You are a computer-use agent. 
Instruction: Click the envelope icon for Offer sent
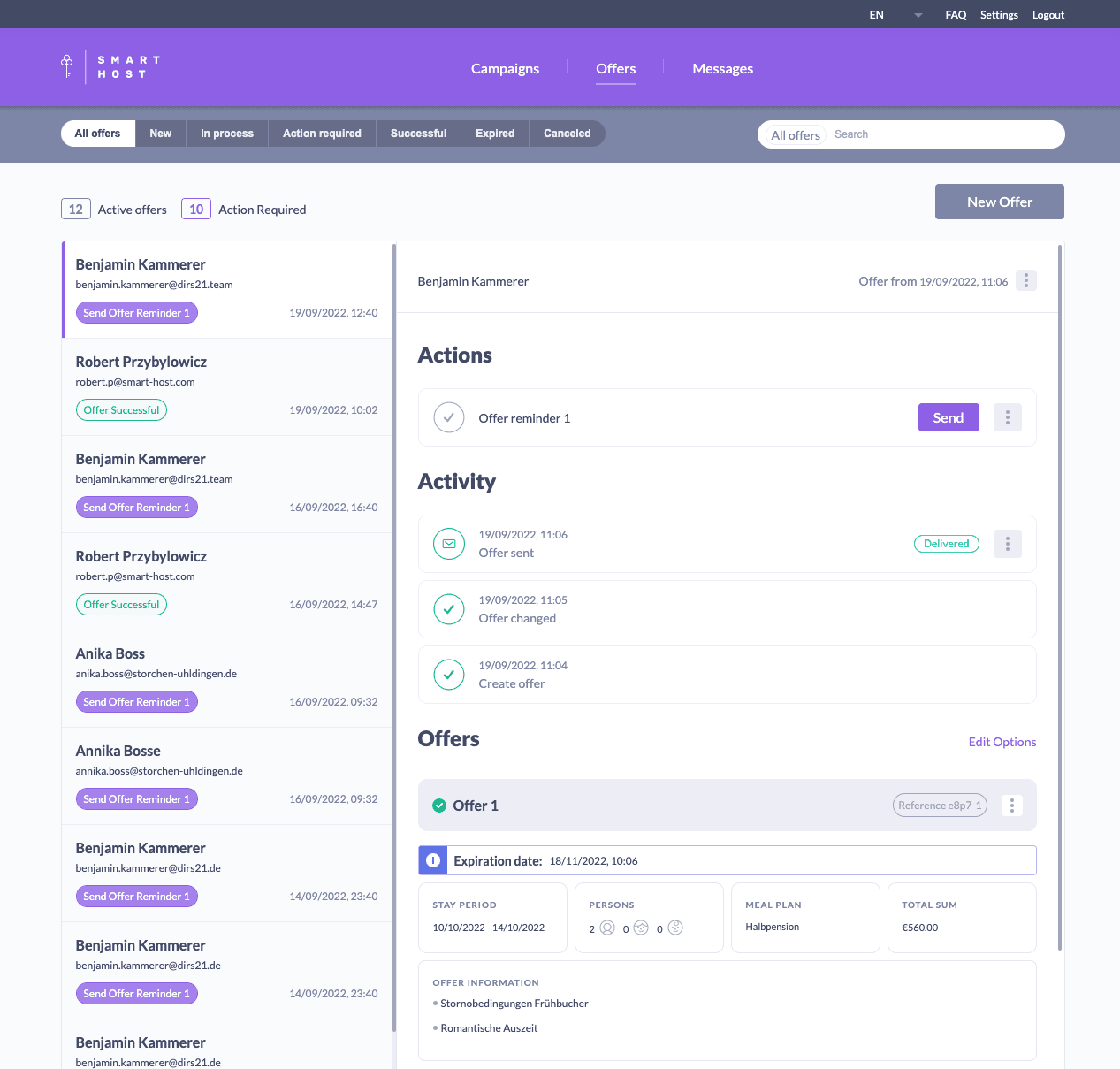tap(449, 544)
